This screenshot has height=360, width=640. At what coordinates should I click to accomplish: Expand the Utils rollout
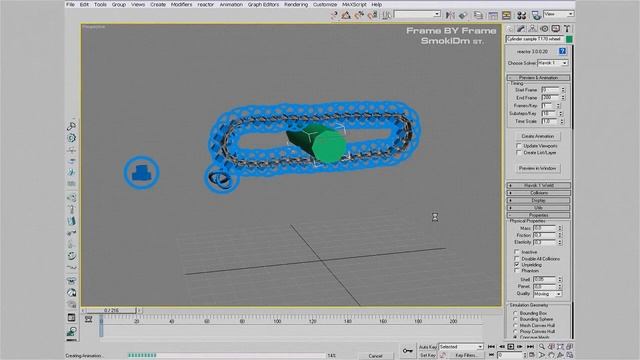coord(539,208)
